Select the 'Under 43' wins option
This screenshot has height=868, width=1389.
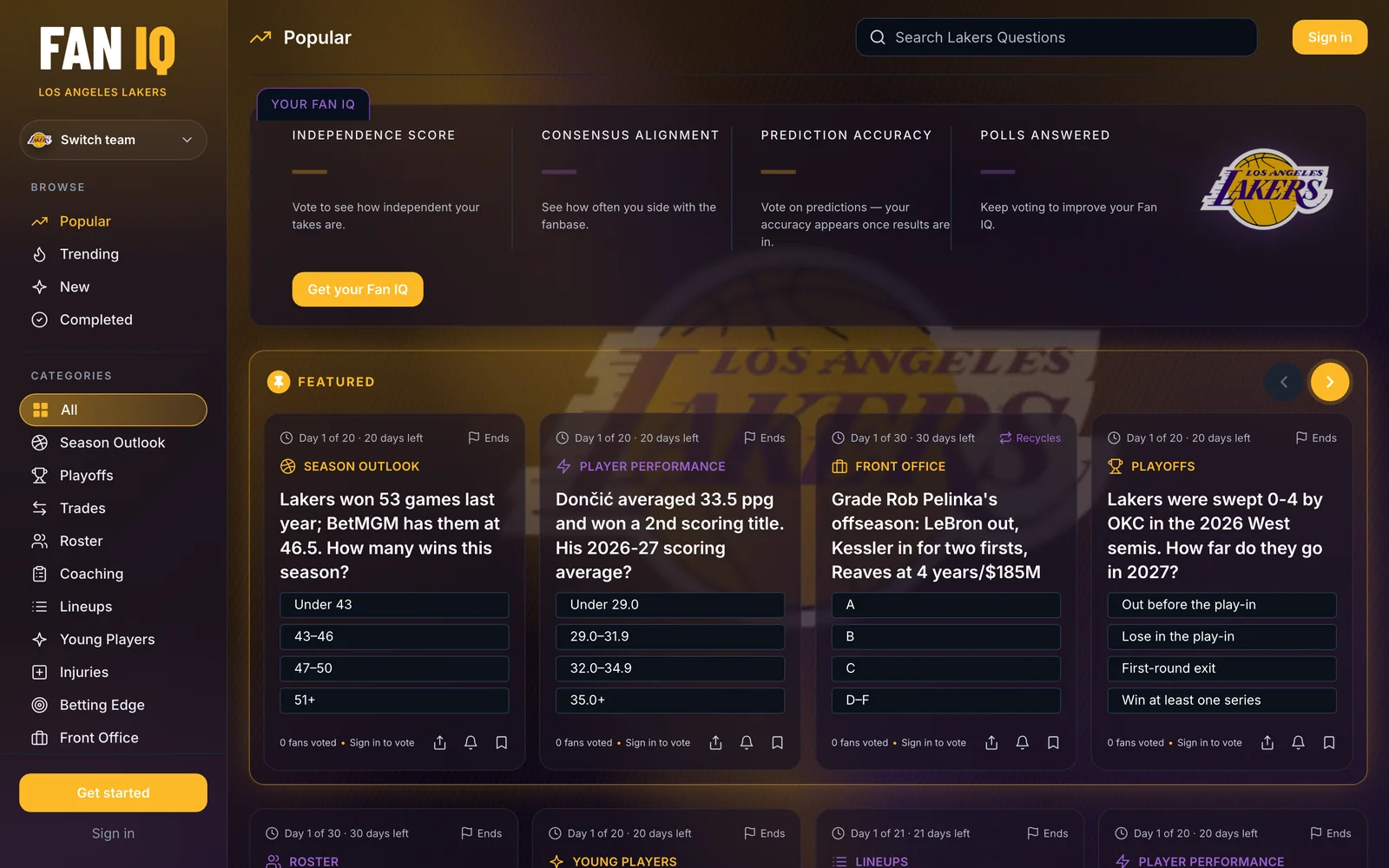click(x=394, y=605)
